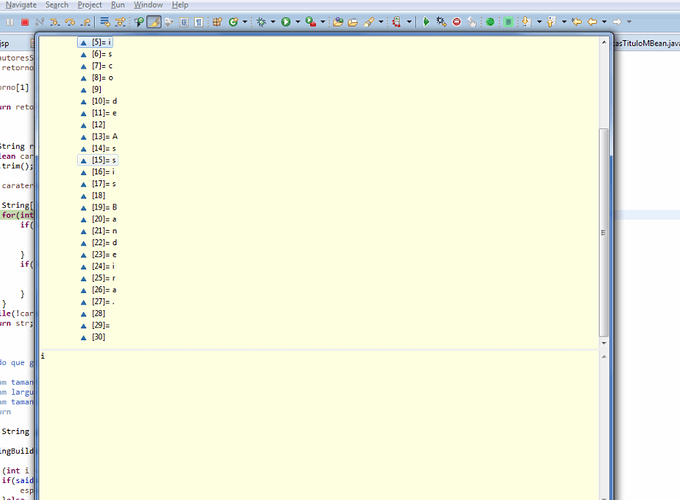
Task: Click the detail pane scroll-up arrow
Action: pos(604,356)
